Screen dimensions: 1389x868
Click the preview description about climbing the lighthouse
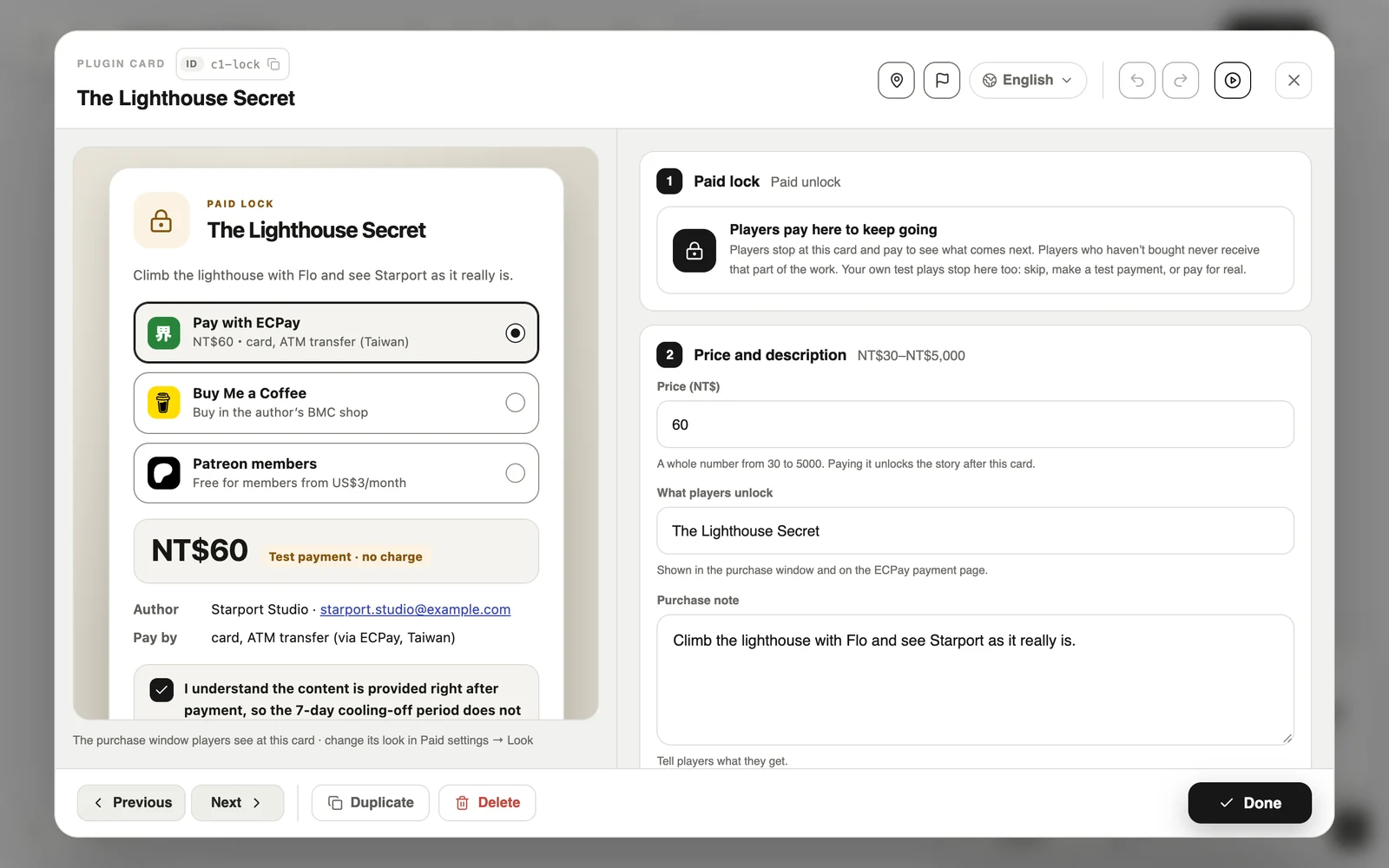323,275
